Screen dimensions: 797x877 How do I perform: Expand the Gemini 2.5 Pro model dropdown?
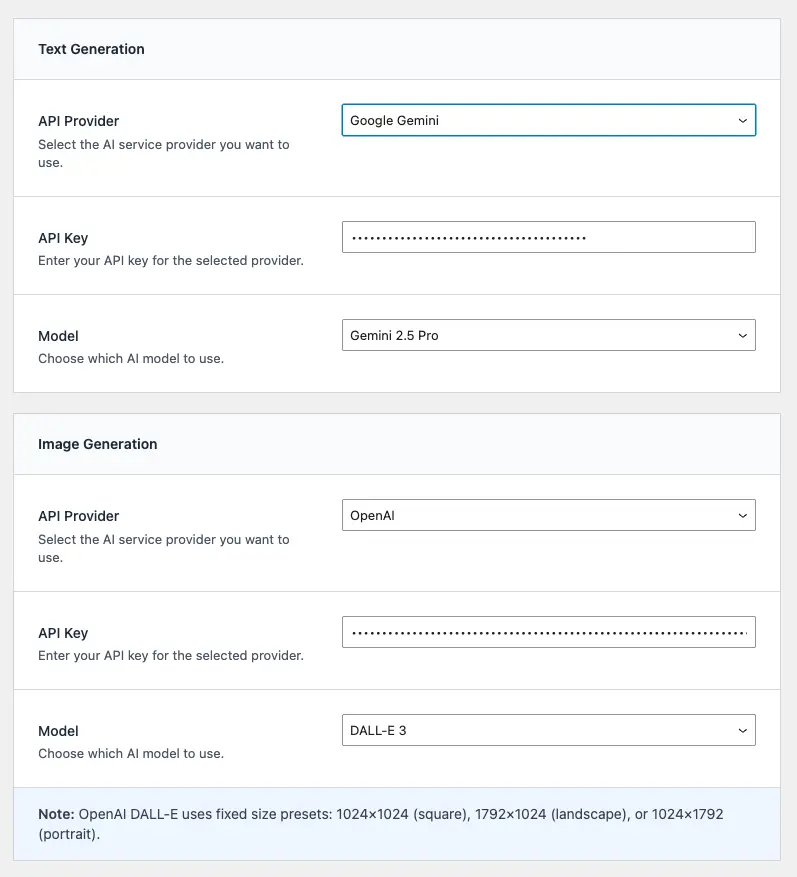pyautogui.click(x=547, y=336)
